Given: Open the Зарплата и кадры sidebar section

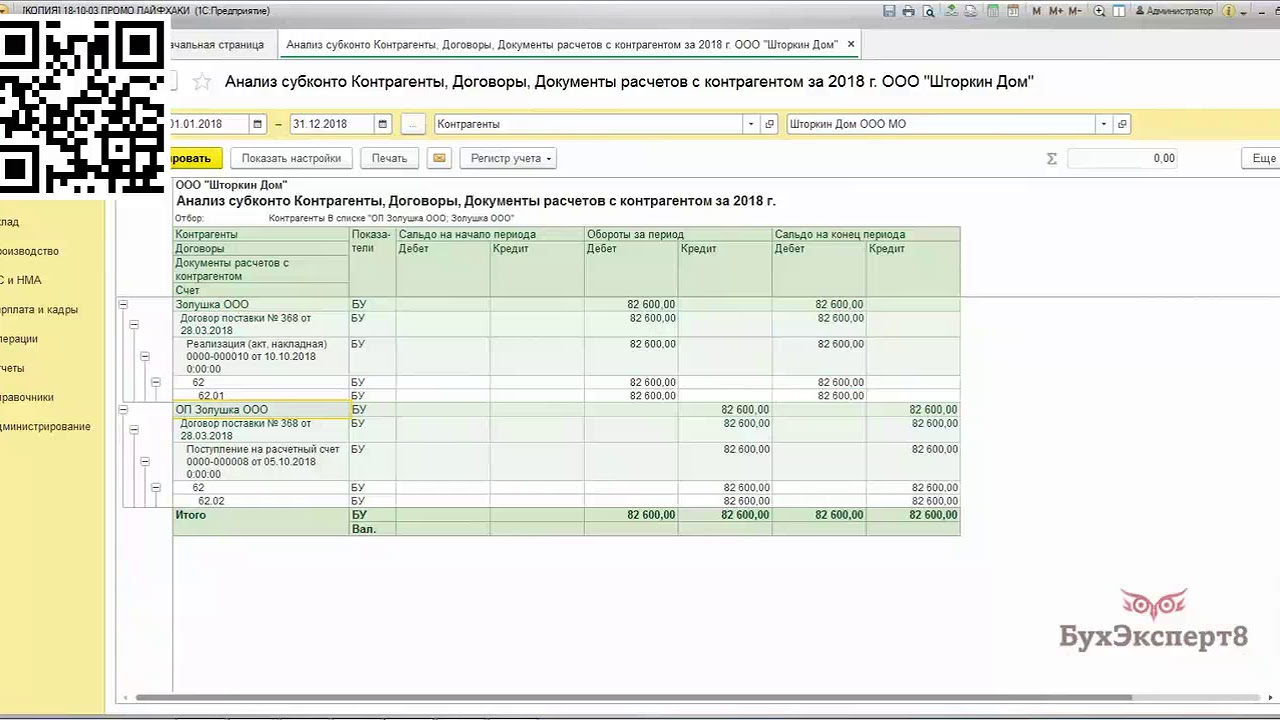Looking at the screenshot, I should [x=39, y=309].
